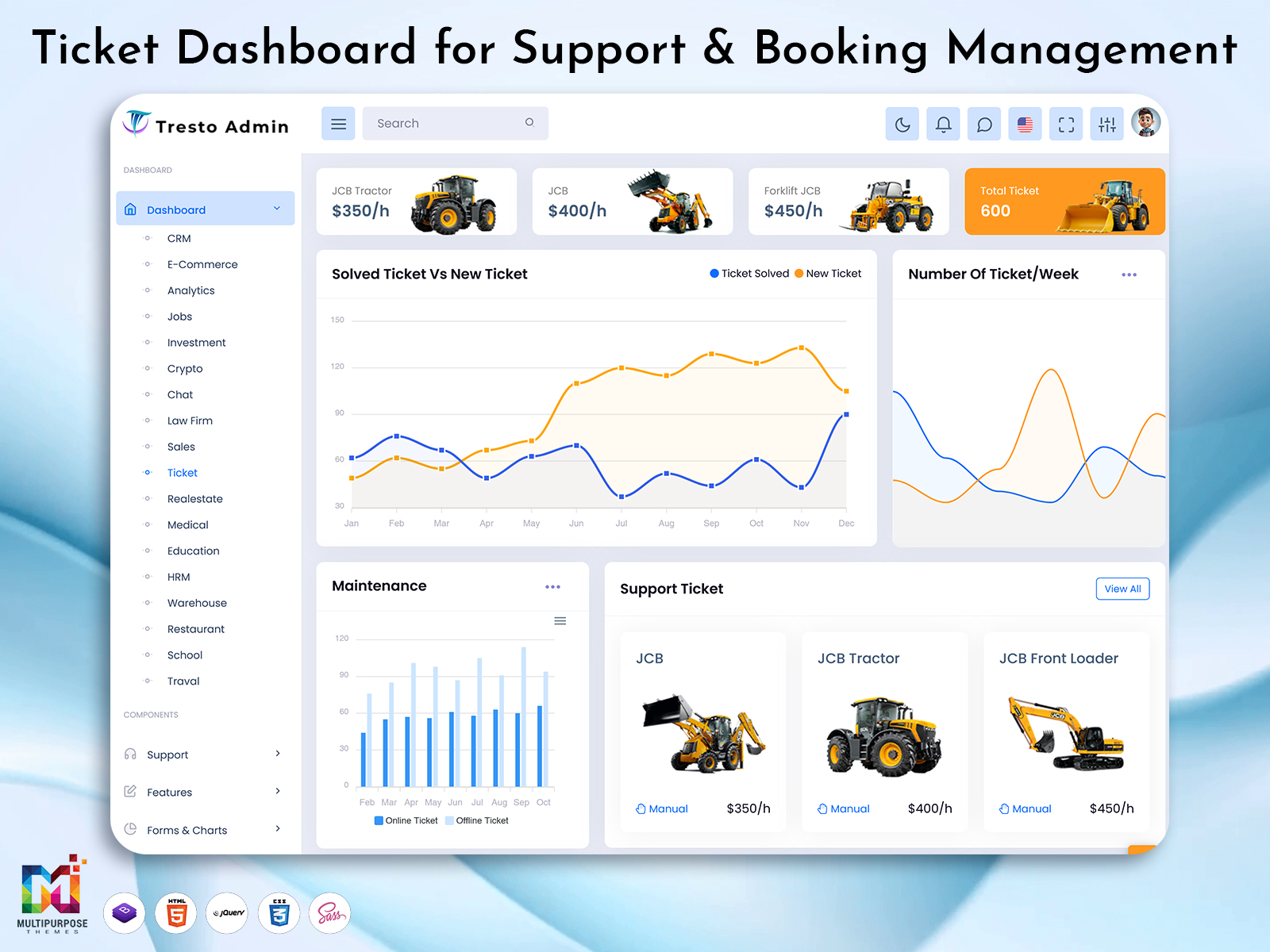
Task: Toggle Online Ticket legend series
Action: point(406,820)
